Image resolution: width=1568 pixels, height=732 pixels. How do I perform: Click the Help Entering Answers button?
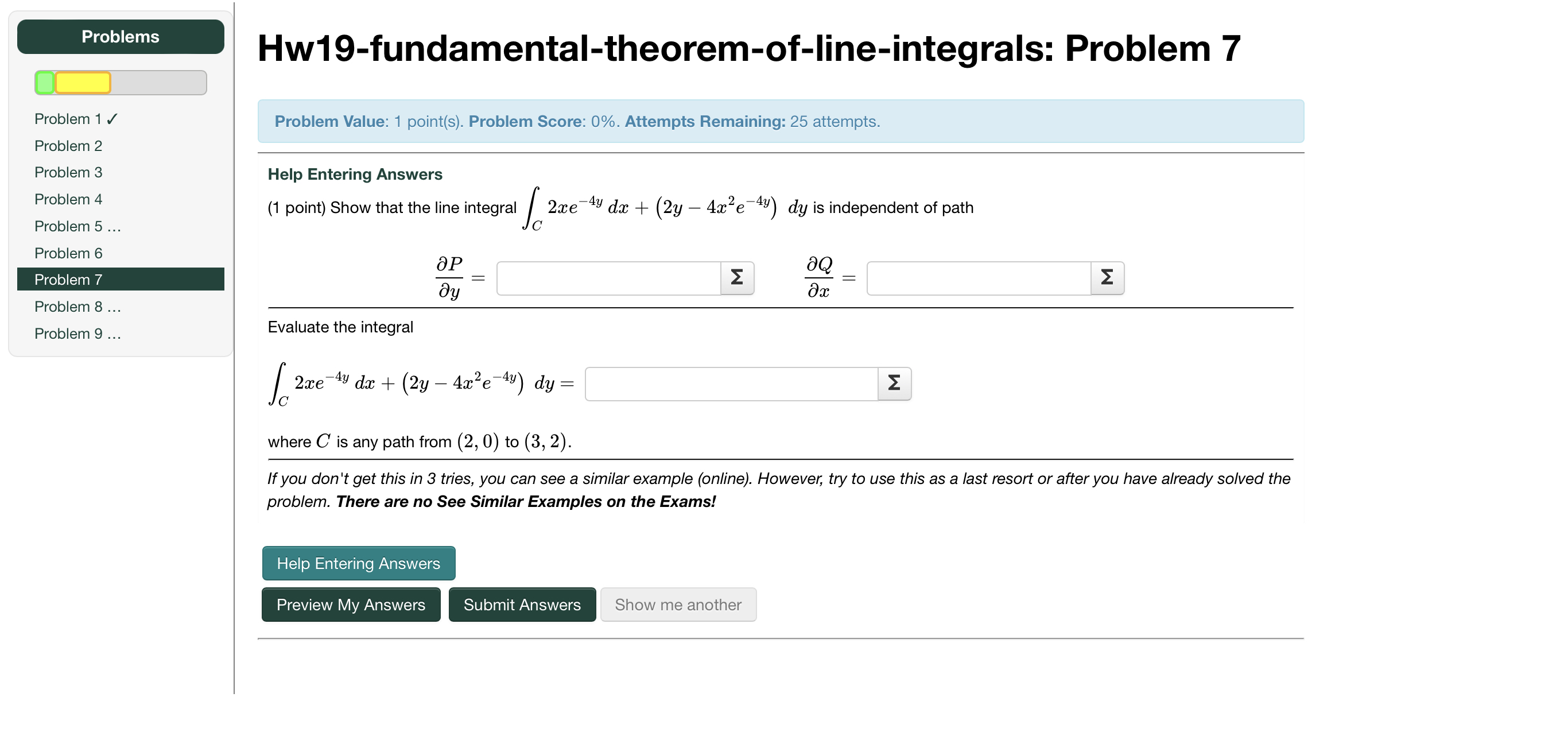point(358,563)
